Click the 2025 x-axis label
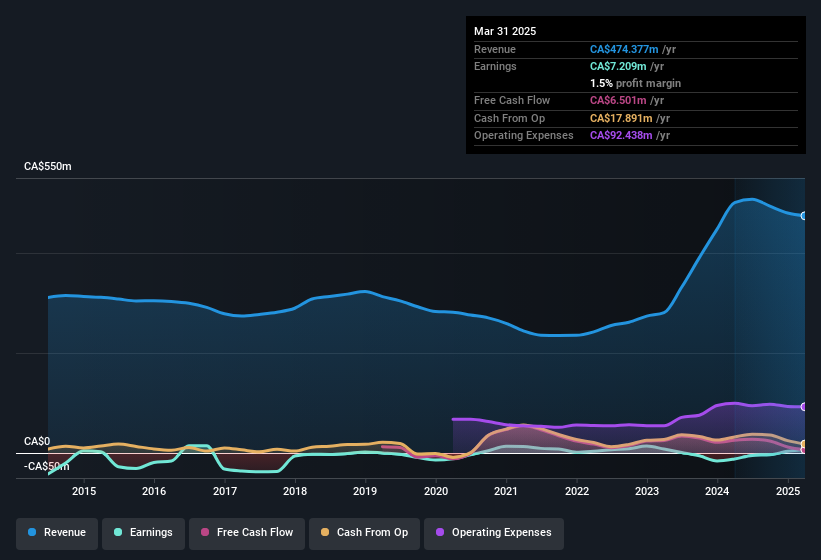This screenshot has height=560, width=821. point(788,491)
